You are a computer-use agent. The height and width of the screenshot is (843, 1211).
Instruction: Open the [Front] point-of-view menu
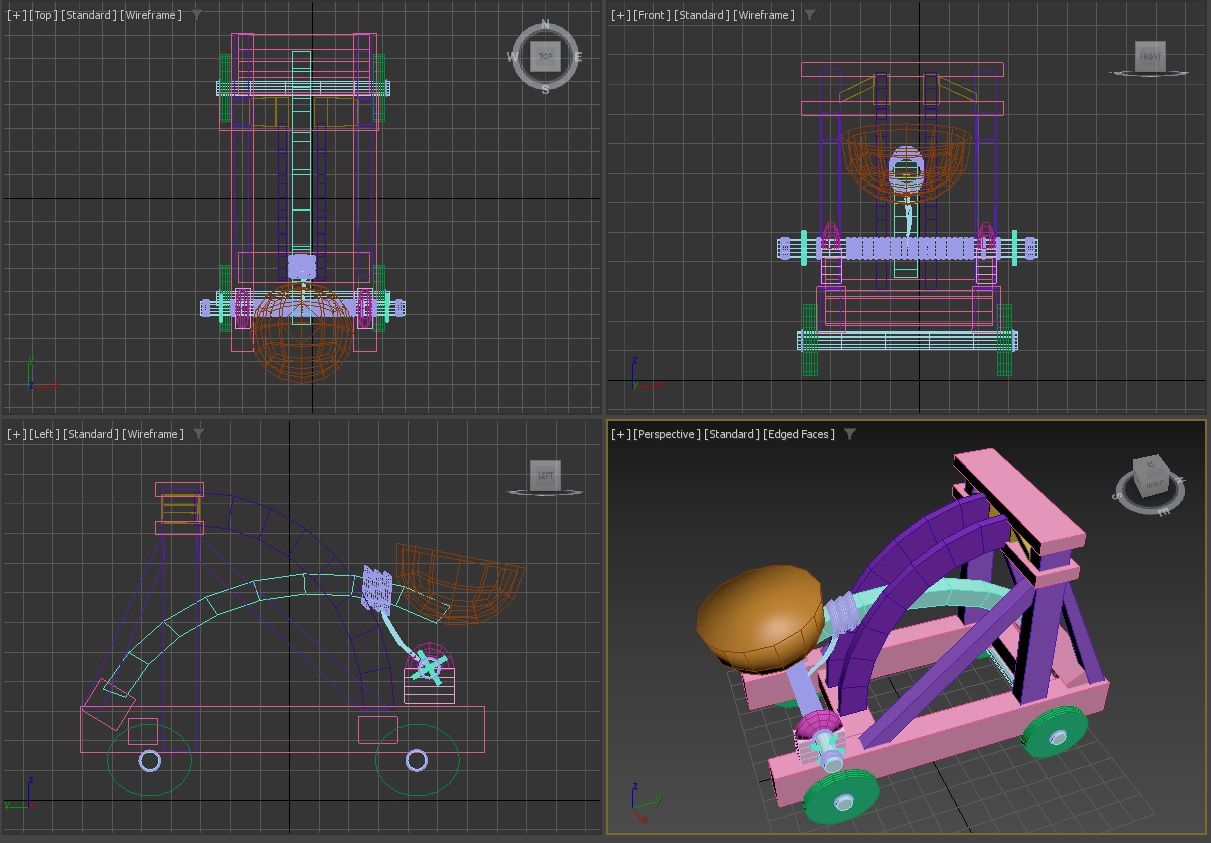pos(652,15)
